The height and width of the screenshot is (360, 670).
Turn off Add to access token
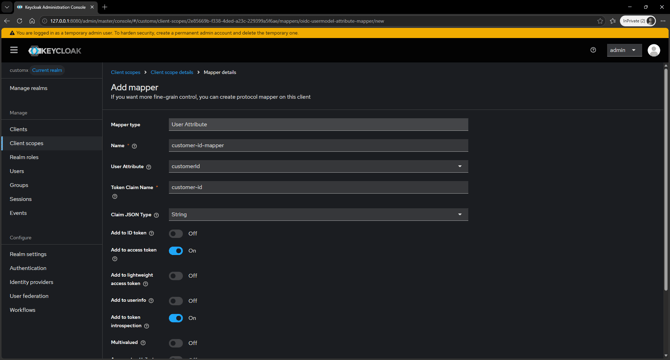pyautogui.click(x=176, y=251)
